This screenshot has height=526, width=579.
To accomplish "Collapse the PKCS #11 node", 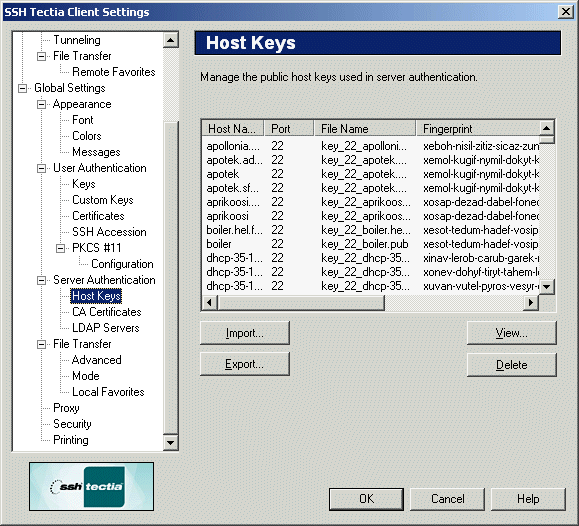I will coord(61,248).
